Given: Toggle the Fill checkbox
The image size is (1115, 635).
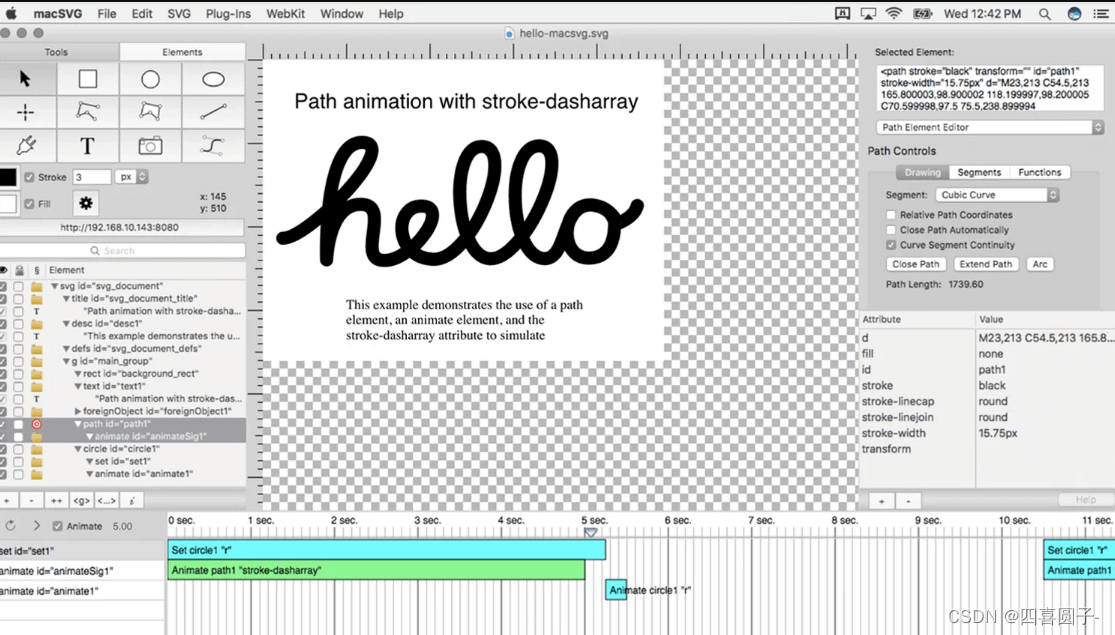Looking at the screenshot, I should click(x=29, y=204).
